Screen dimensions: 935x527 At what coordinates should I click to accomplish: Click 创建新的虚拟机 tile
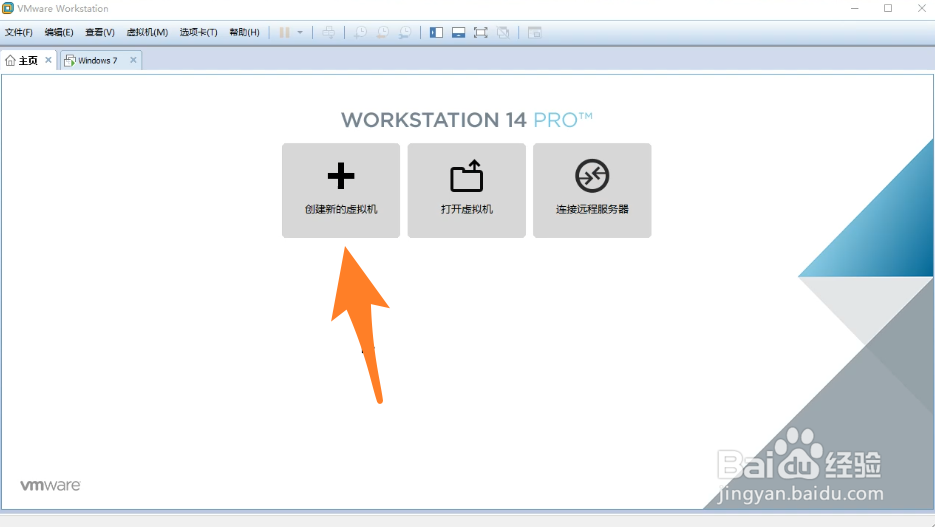[x=341, y=190]
